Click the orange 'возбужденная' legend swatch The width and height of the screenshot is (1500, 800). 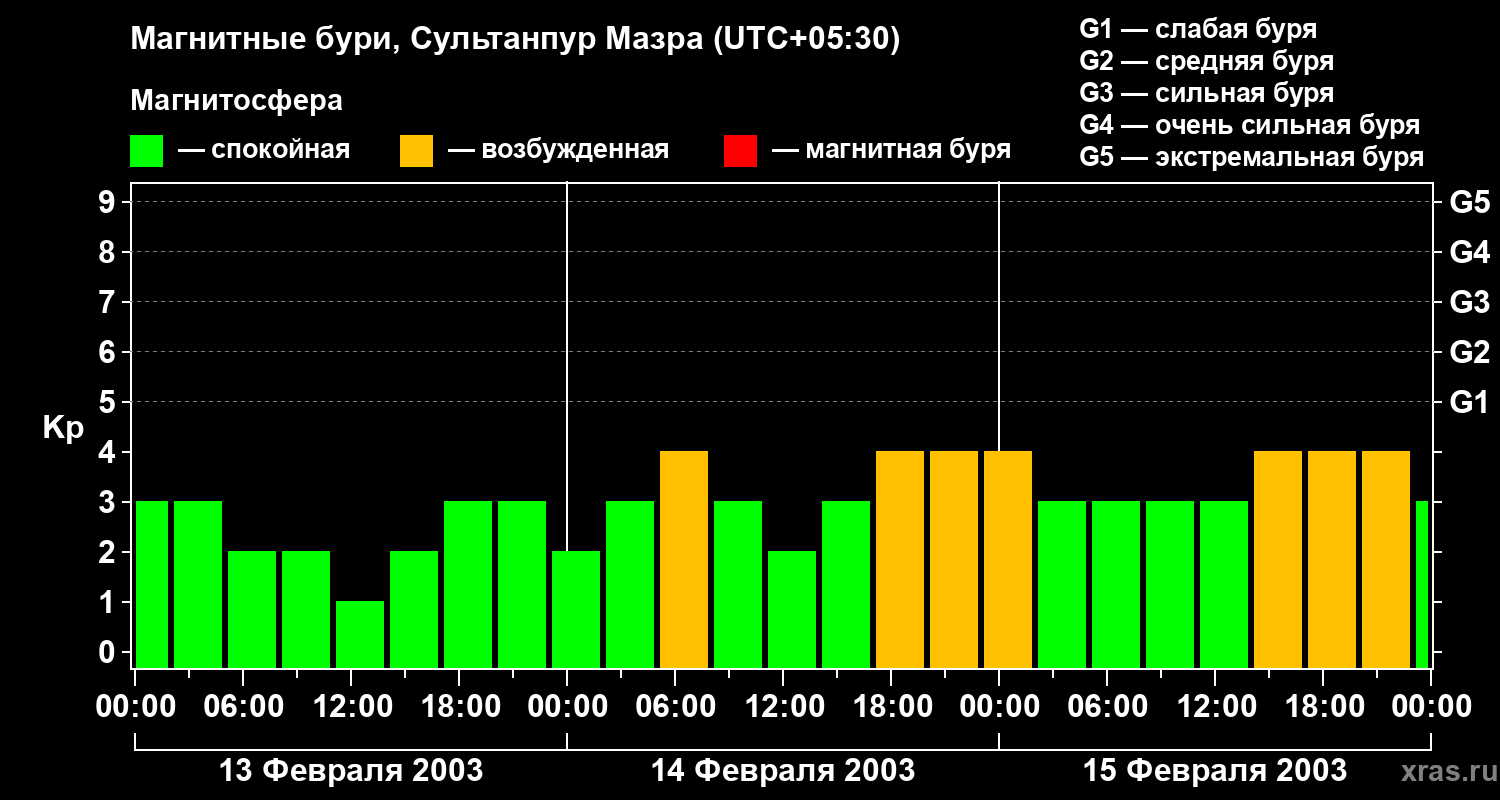417,151
